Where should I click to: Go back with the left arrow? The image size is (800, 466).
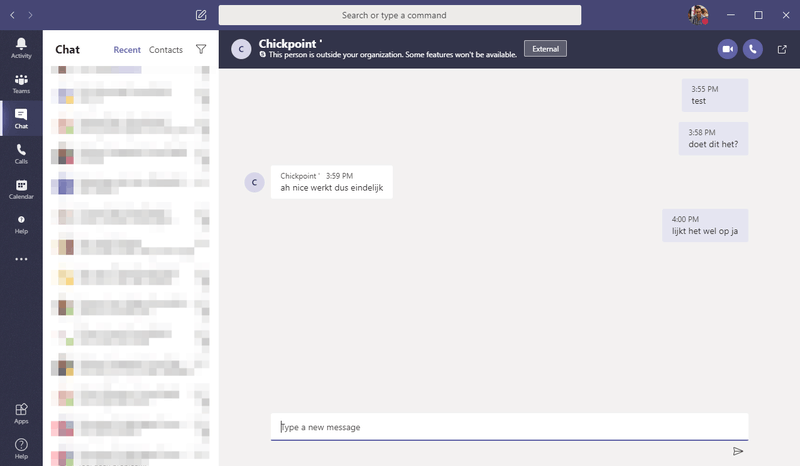pos(12,15)
